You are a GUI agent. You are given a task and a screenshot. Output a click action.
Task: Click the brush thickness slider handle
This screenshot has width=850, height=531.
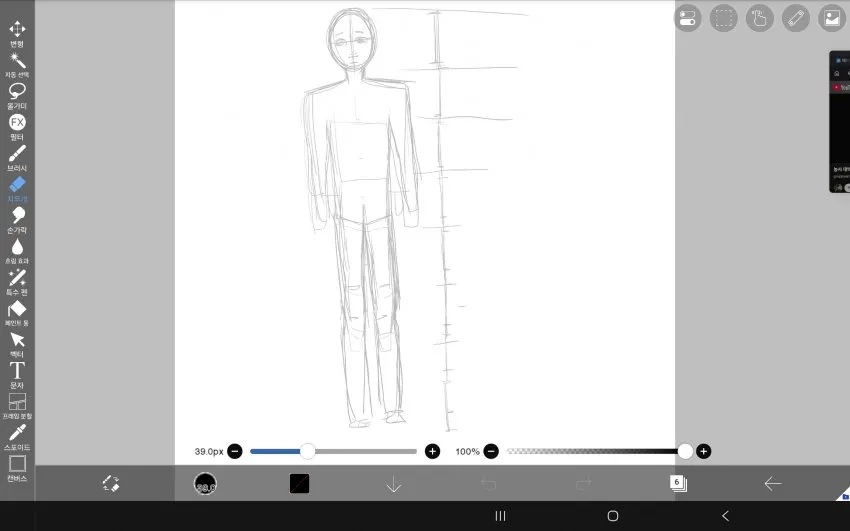[x=307, y=451]
